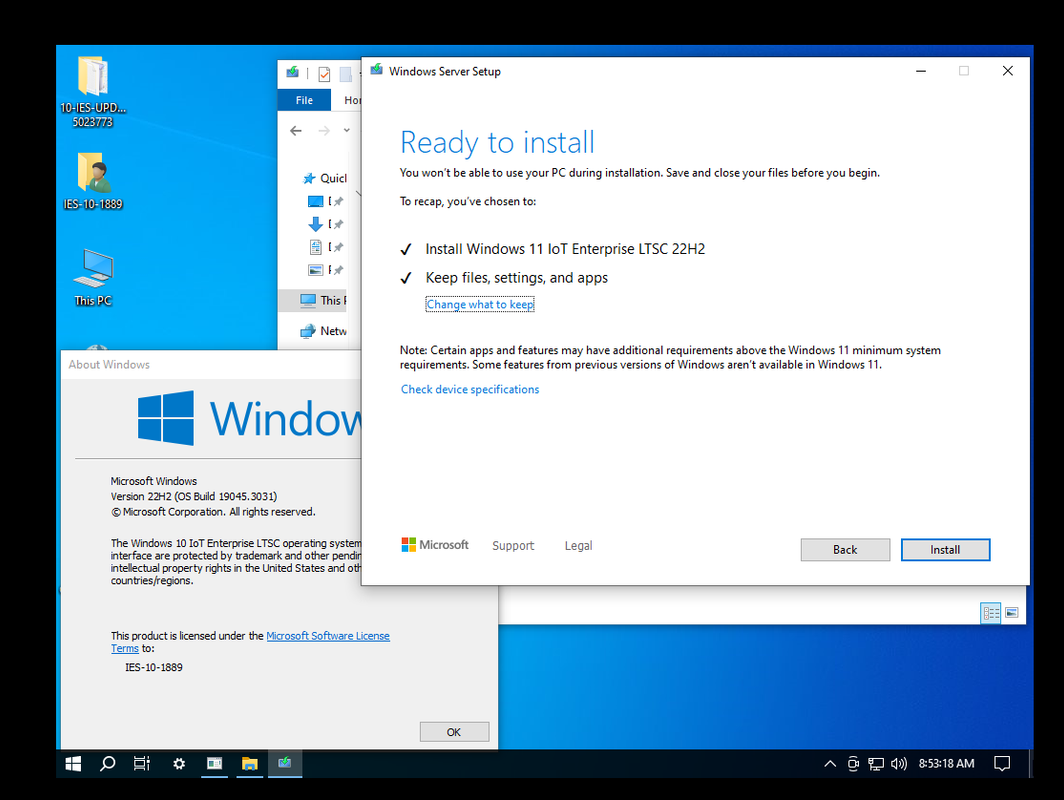Click the Windows Server Setup title icon

tap(377, 71)
